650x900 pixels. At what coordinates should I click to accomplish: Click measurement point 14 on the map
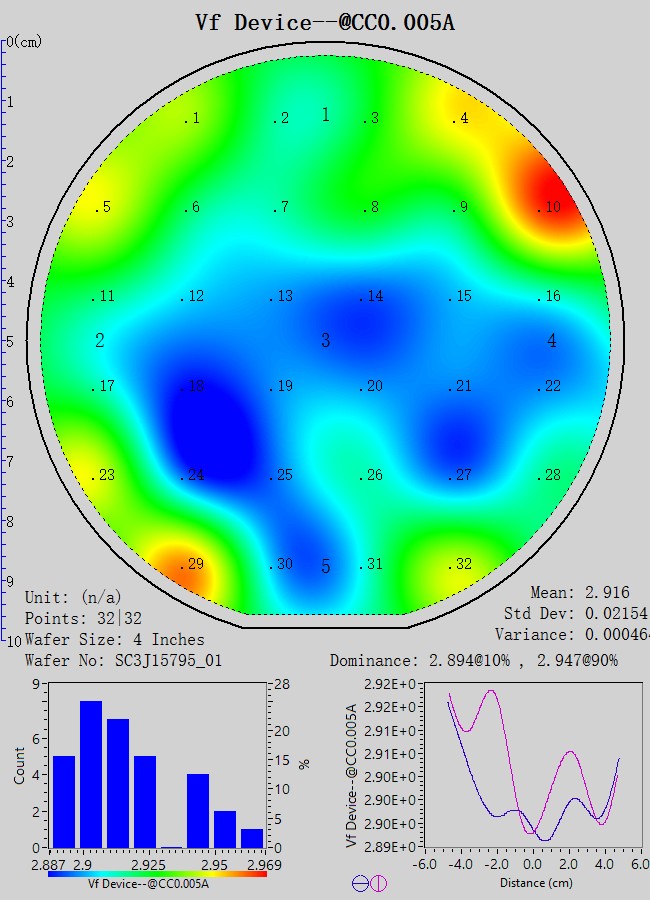(x=371, y=297)
